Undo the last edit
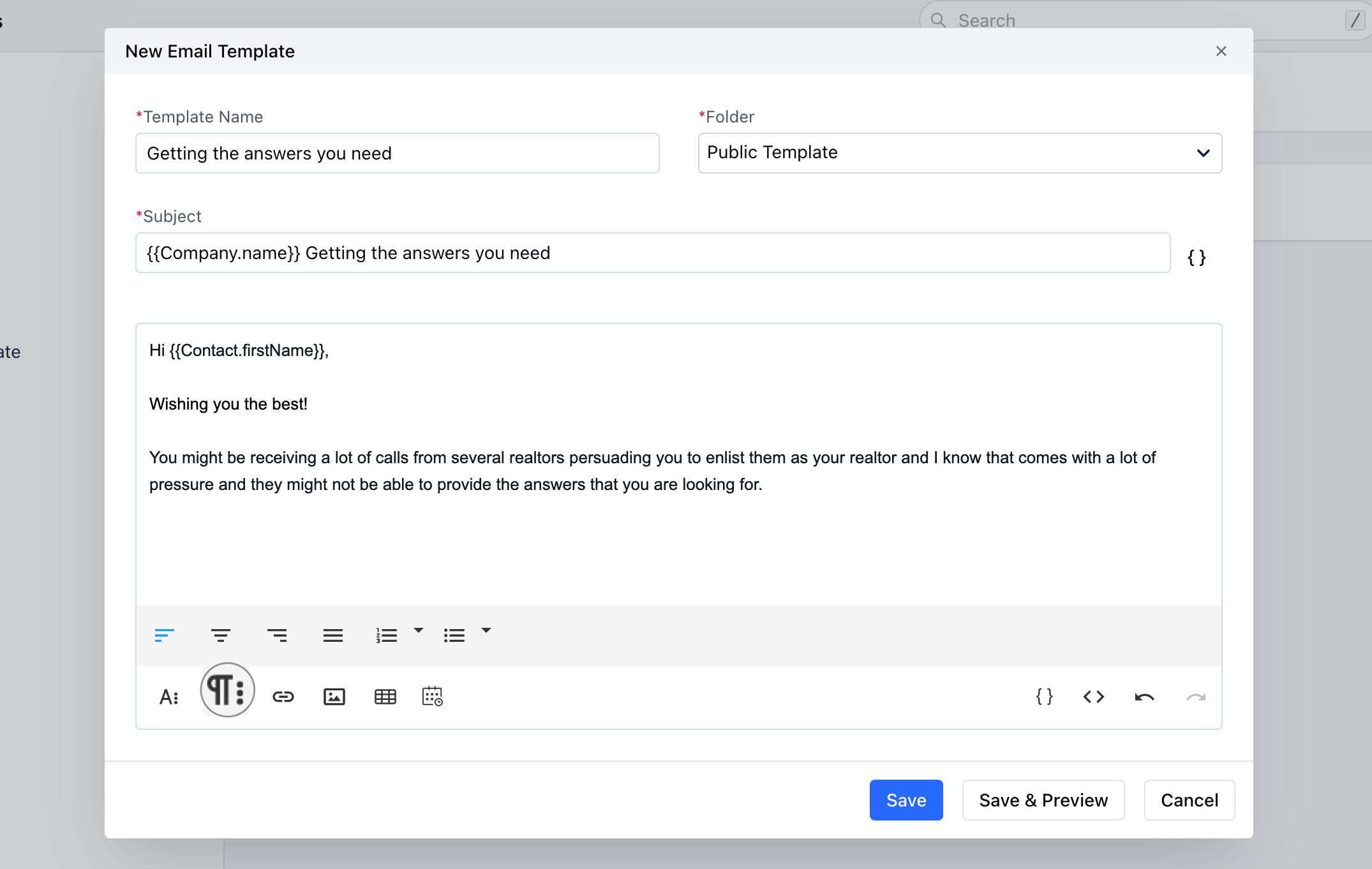 [x=1144, y=697]
